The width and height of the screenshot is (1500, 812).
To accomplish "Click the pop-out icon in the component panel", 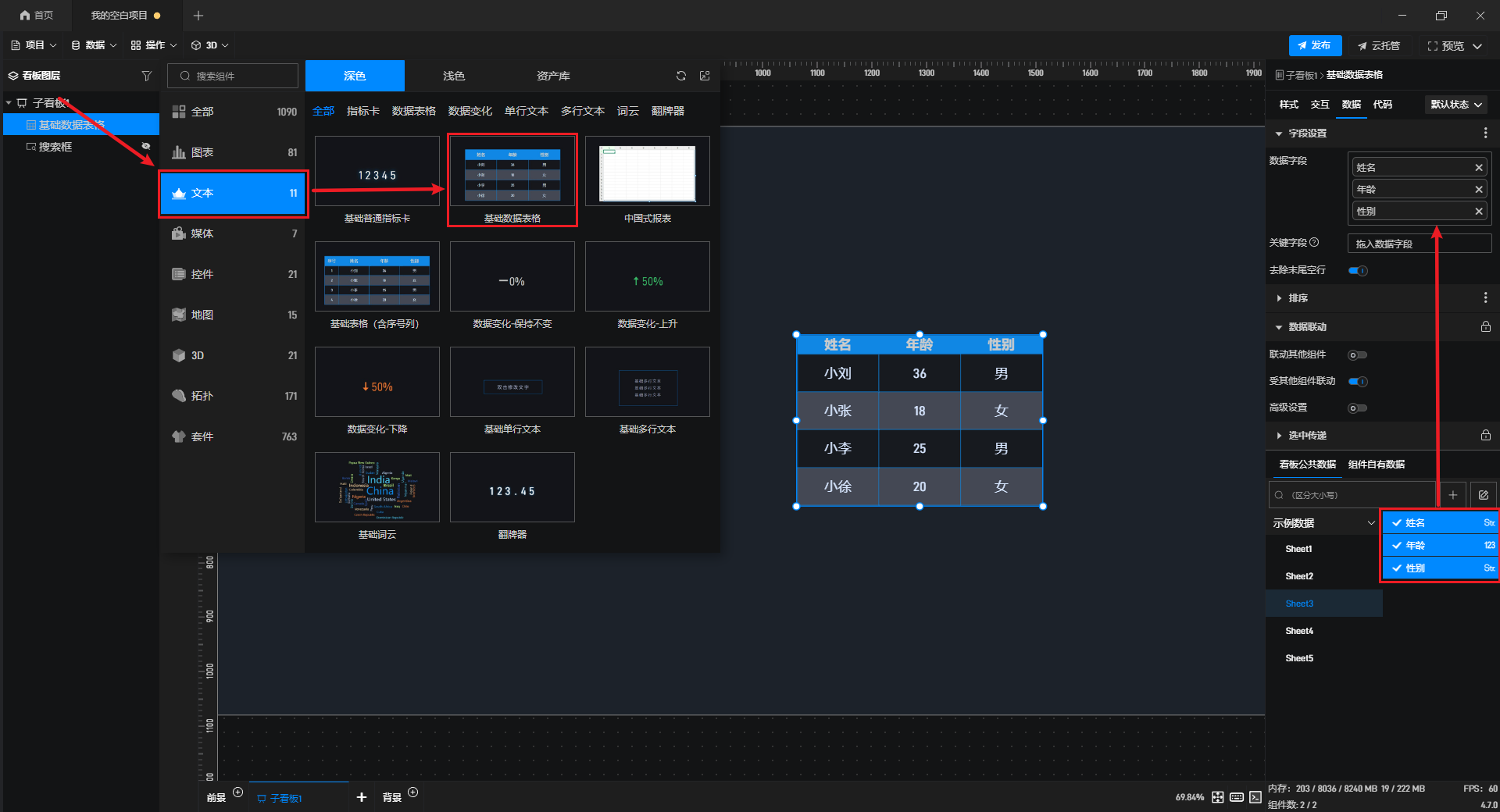I will point(705,76).
